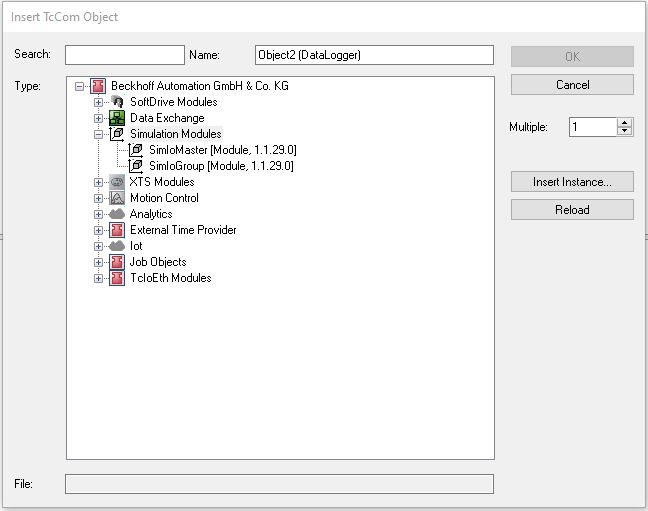Select the Iot label

pos(136,246)
